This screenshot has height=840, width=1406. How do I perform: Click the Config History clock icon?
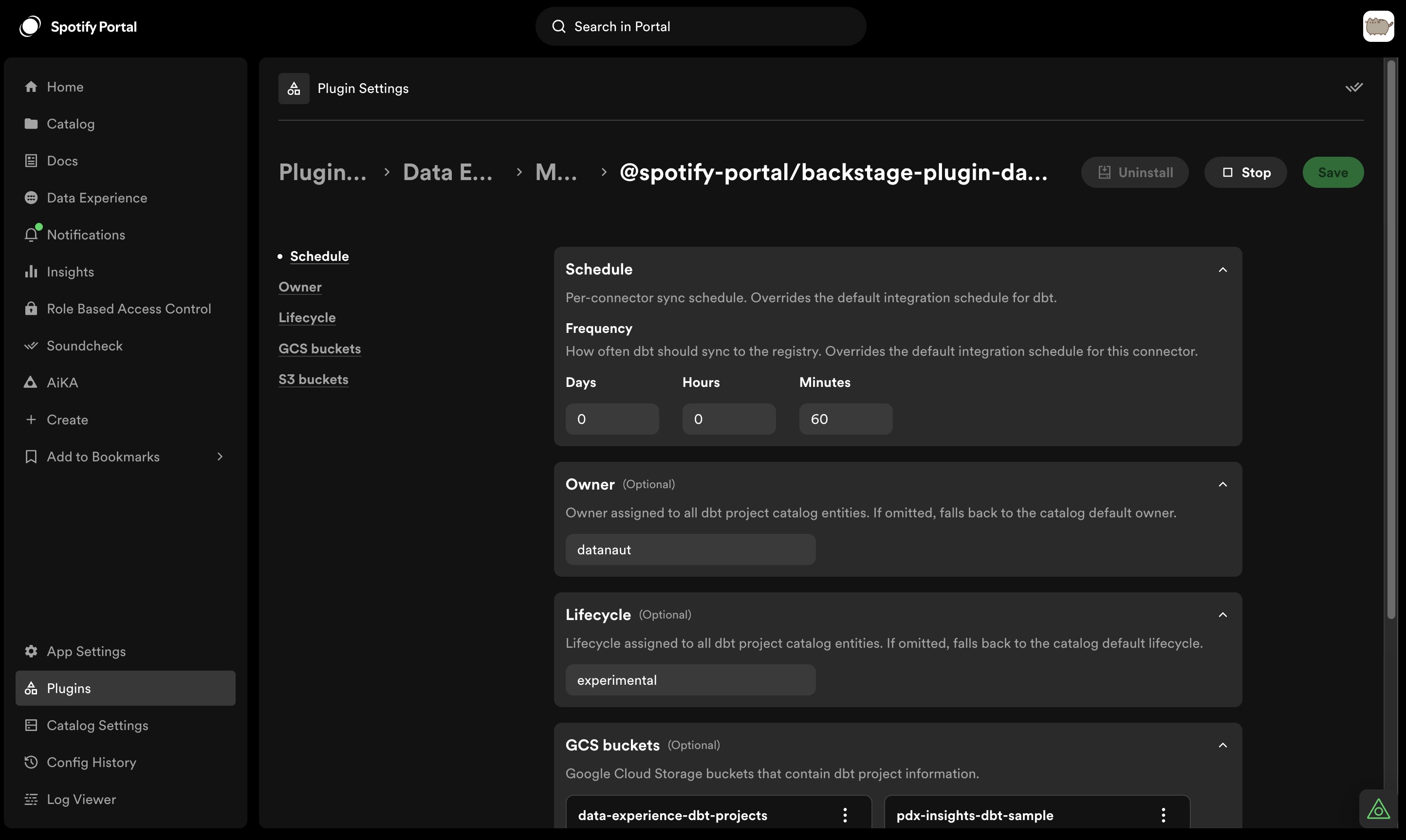31,763
